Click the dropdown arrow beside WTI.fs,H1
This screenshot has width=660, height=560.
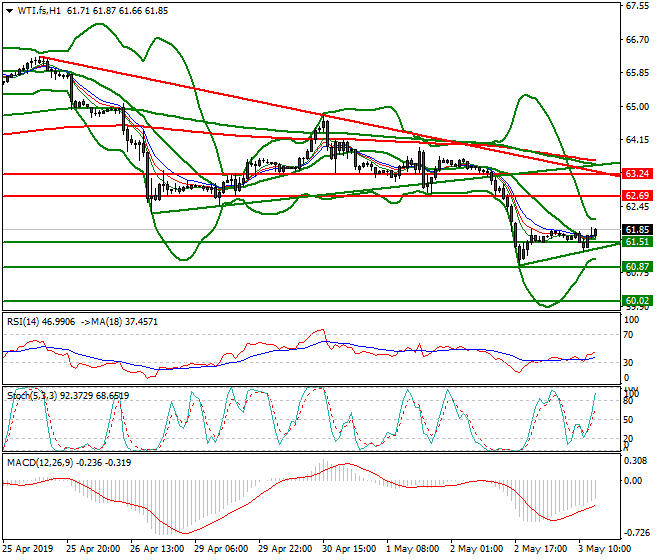(x=10, y=11)
